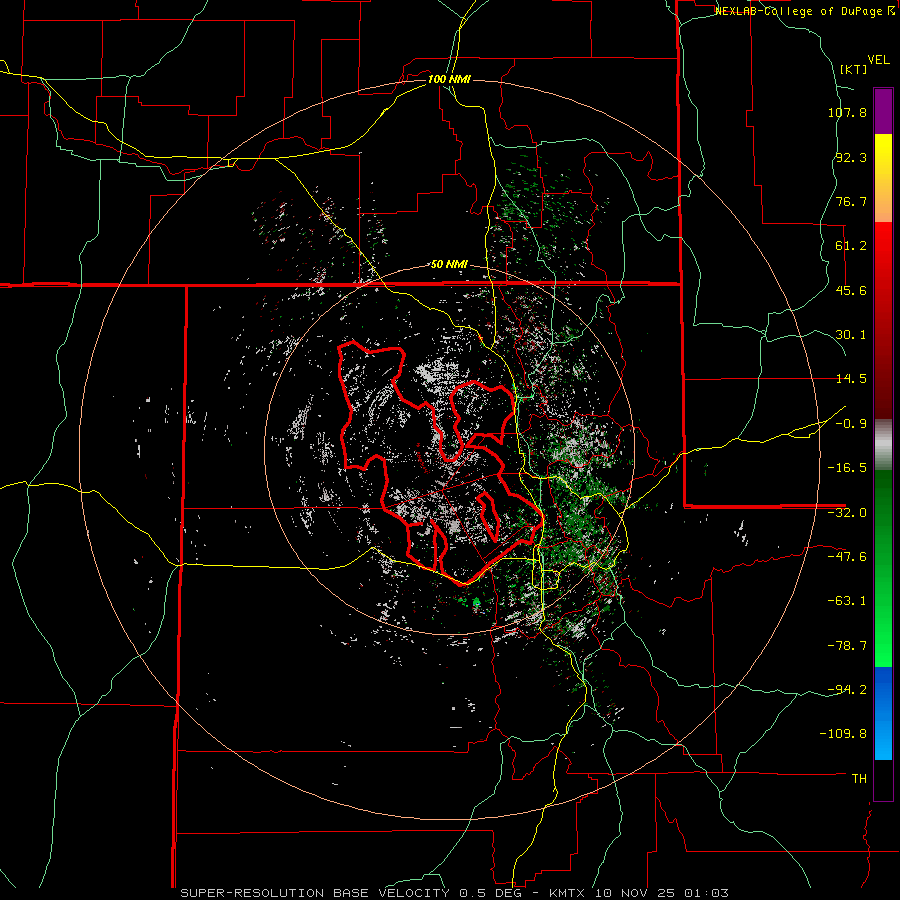Click the 100 NMI range ring label
900x900 pixels.
click(x=449, y=79)
